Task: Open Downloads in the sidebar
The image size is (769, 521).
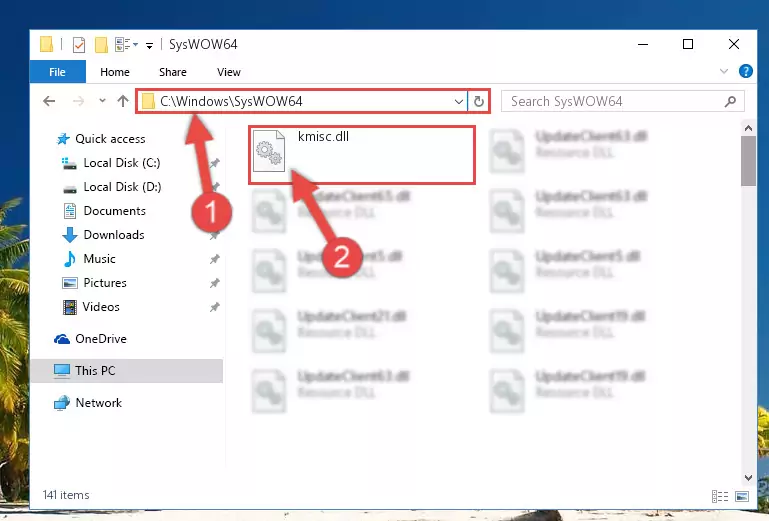Action: pyautogui.click(x=114, y=235)
